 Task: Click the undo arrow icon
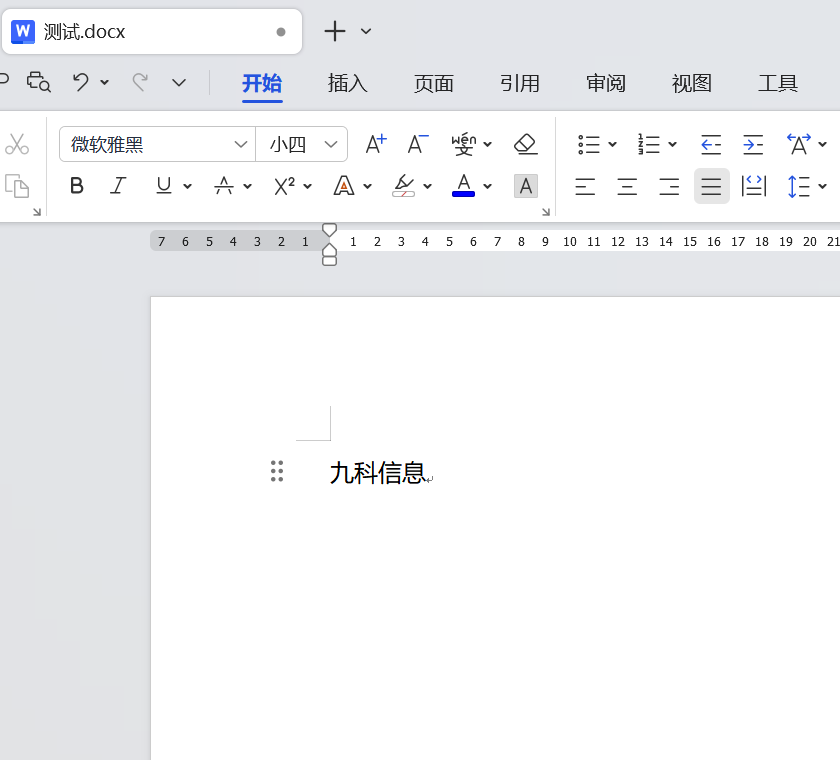point(81,82)
